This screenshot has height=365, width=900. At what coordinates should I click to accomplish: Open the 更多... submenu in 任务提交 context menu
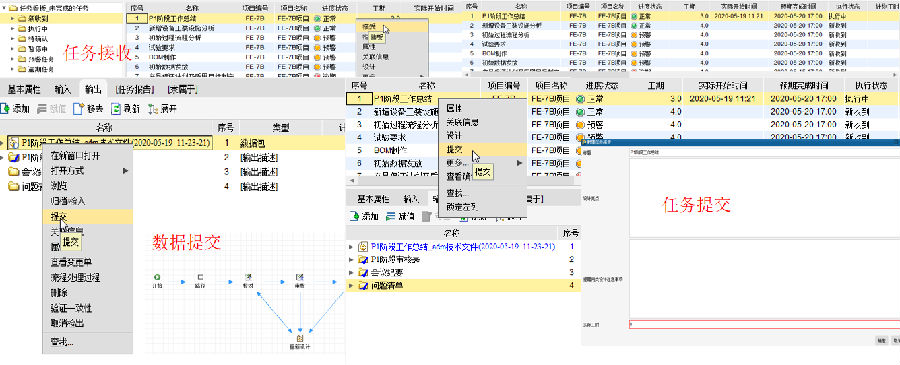click(482, 163)
